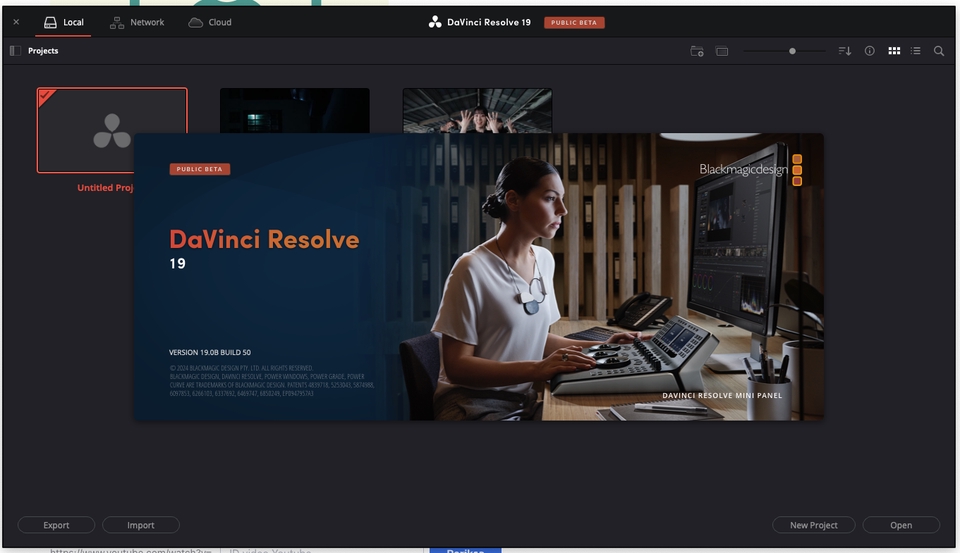Click the "DaVinci Resolve" splash title text
Viewport: 960px width, 553px height.
click(264, 239)
